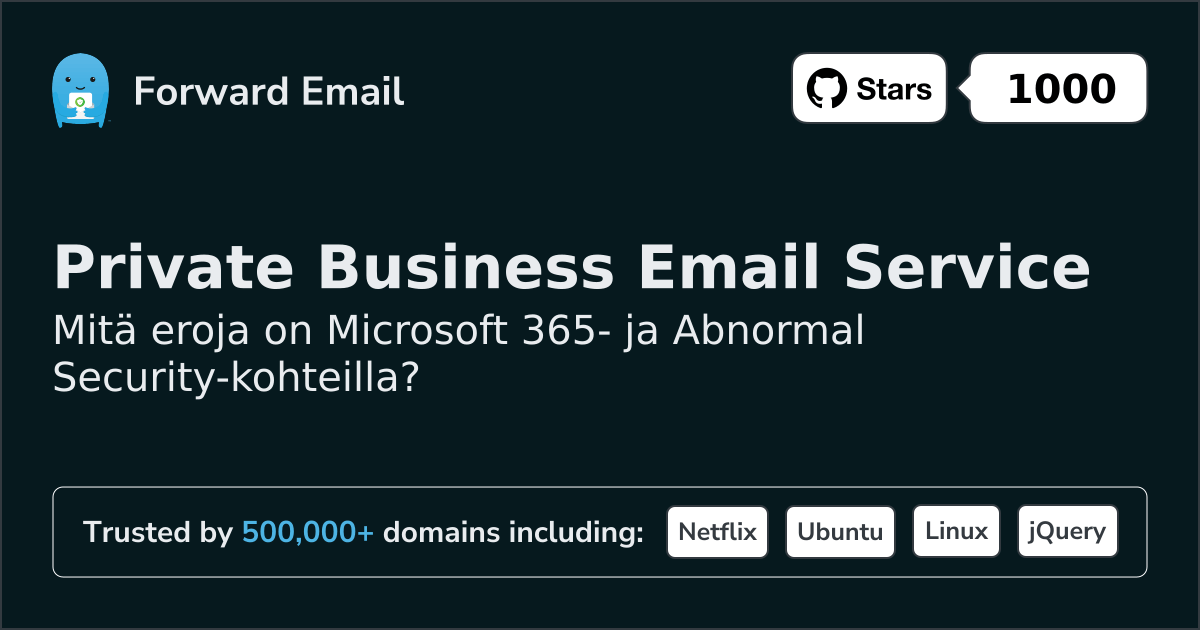The width and height of the screenshot is (1200, 630).
Task: Click the GitHub octocat icon
Action: coord(826,89)
